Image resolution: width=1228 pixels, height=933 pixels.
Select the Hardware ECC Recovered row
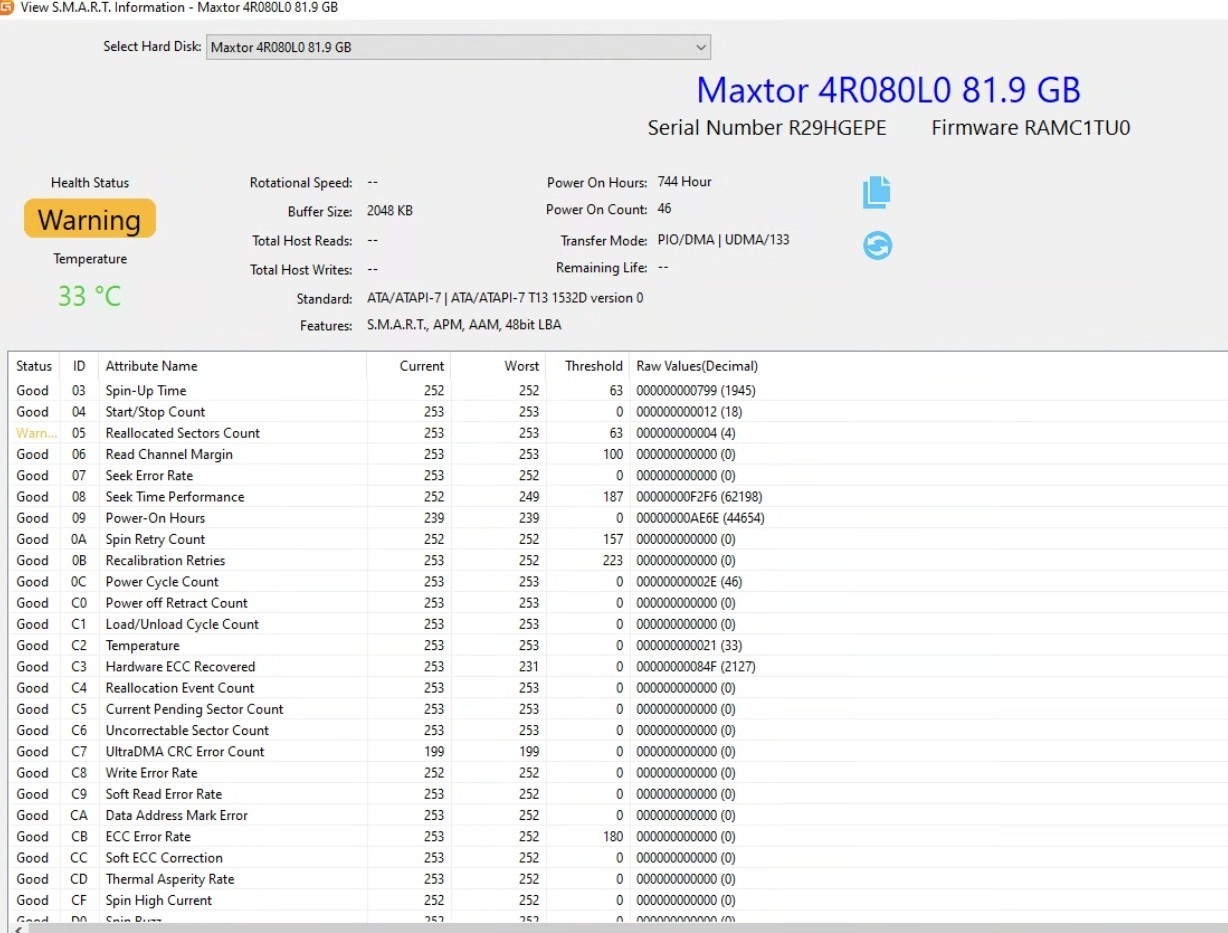tap(618, 667)
